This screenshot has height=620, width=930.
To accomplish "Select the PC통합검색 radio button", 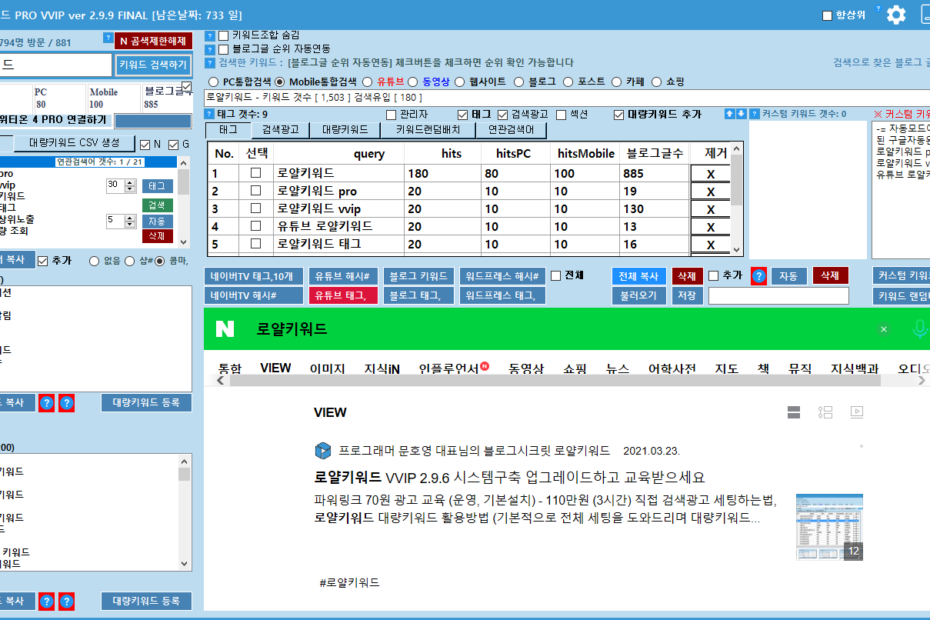I will (214, 82).
